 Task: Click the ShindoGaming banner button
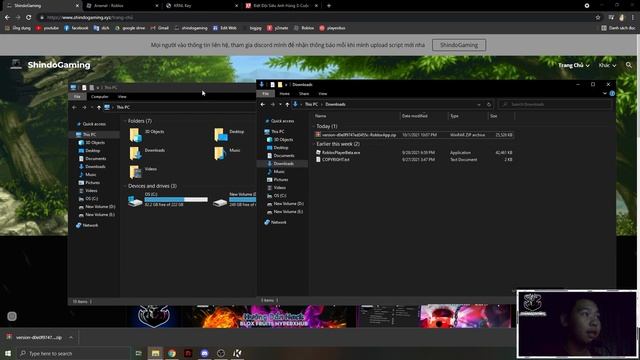pos(459,45)
